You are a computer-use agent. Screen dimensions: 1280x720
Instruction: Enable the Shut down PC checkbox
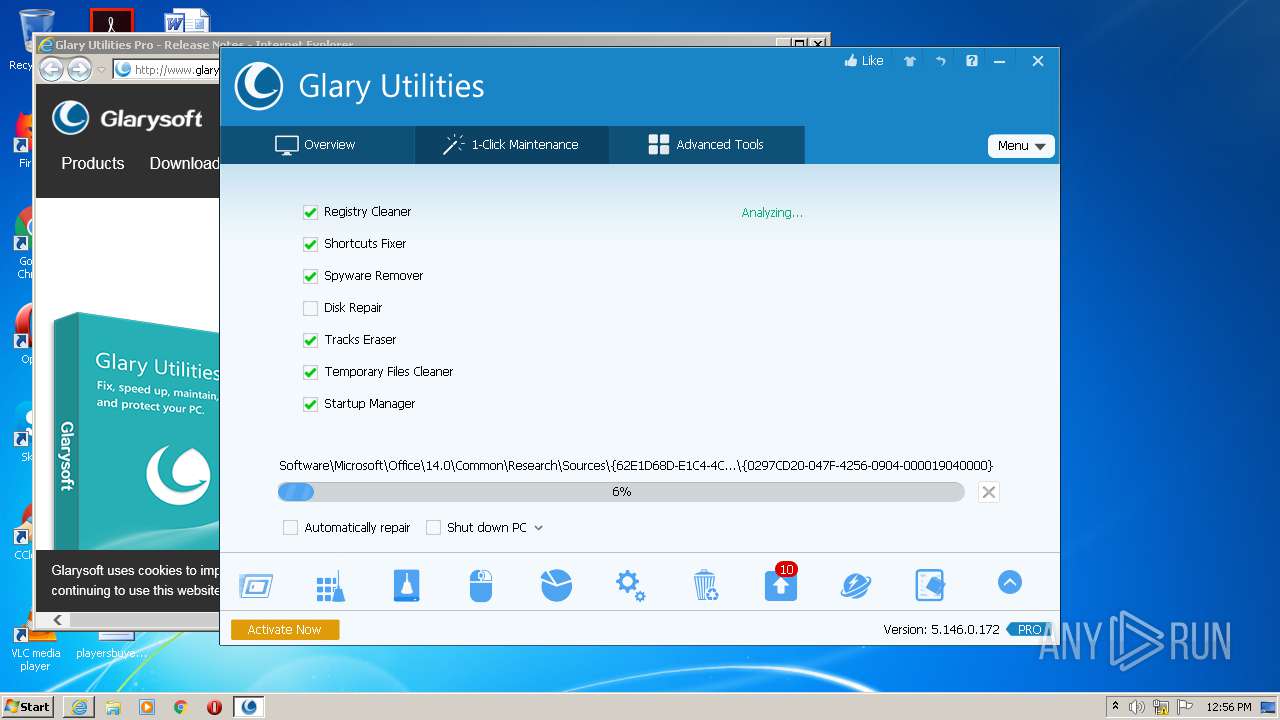(433, 528)
